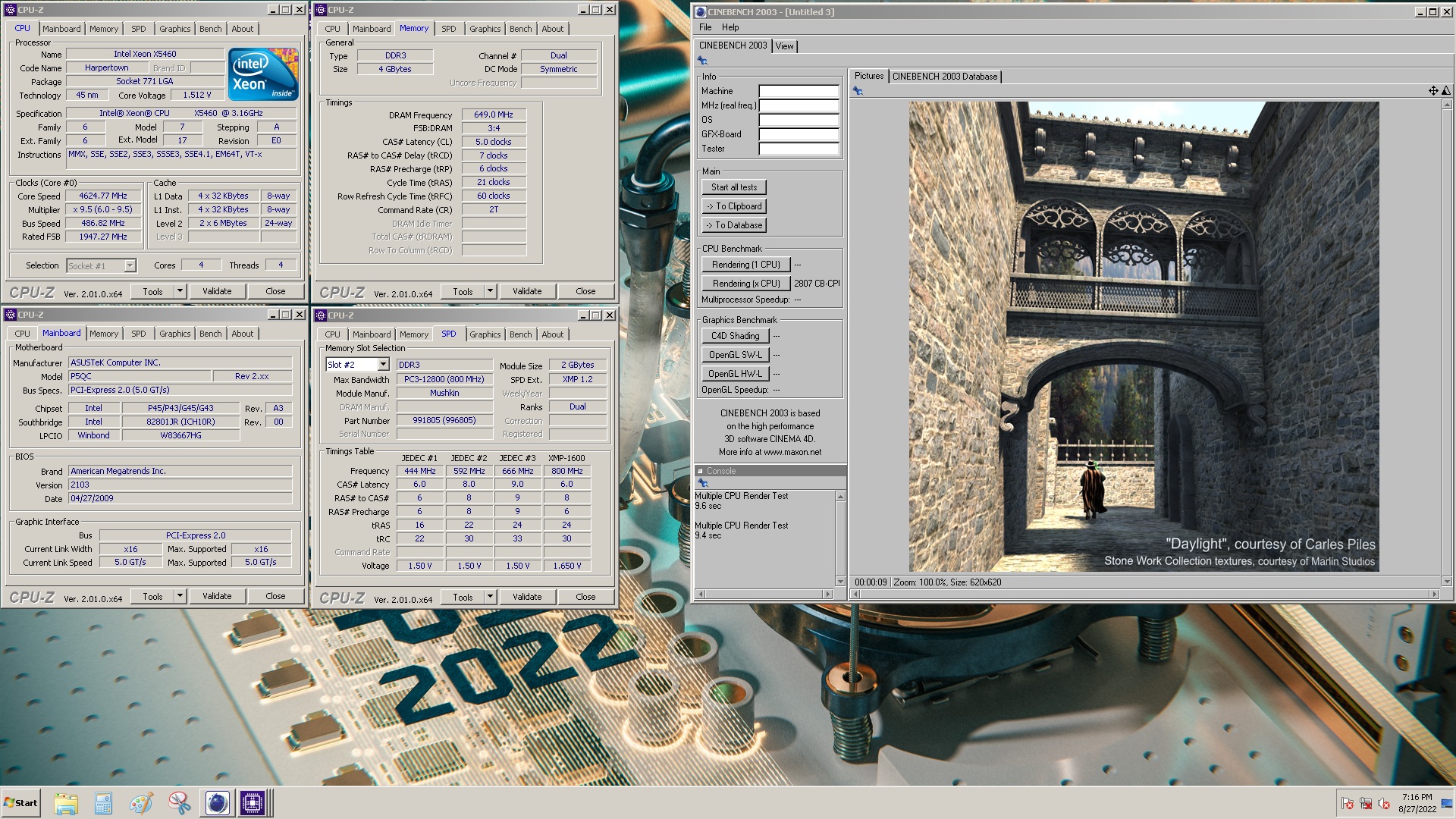
Task: Click the pin icon in the Console header
Action: (x=702, y=483)
